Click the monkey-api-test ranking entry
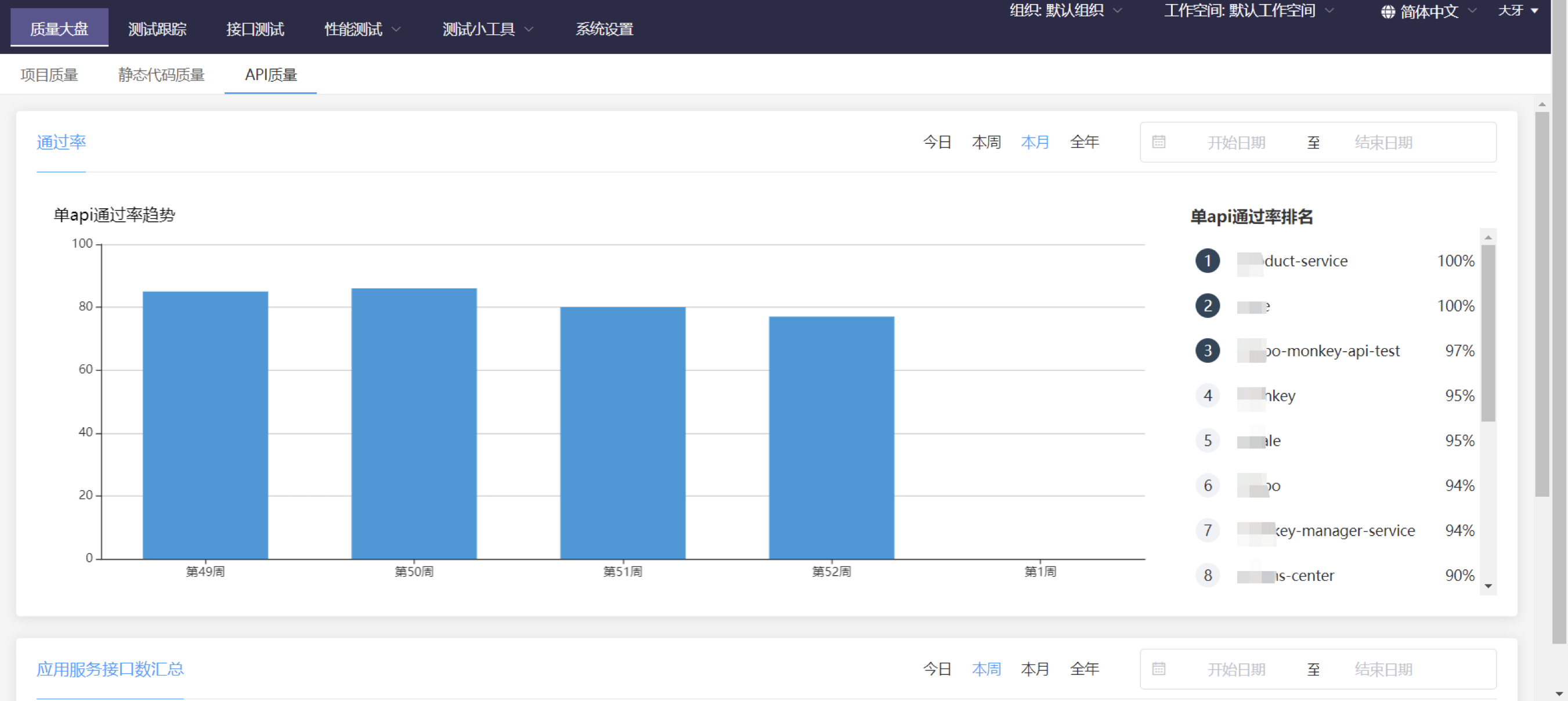1568x701 pixels. (x=1332, y=351)
